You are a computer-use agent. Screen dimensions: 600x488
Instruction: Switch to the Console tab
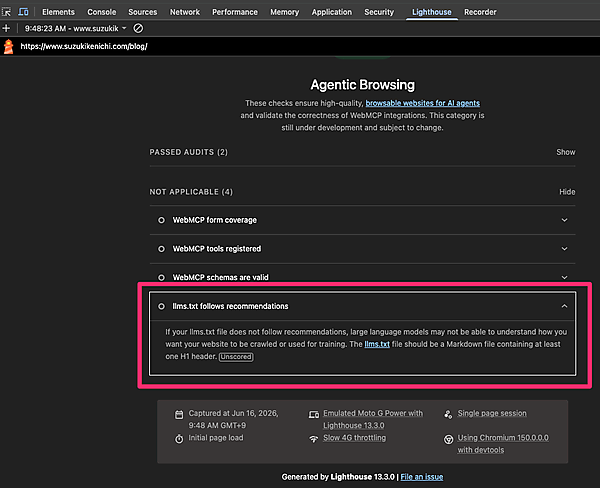tap(102, 12)
